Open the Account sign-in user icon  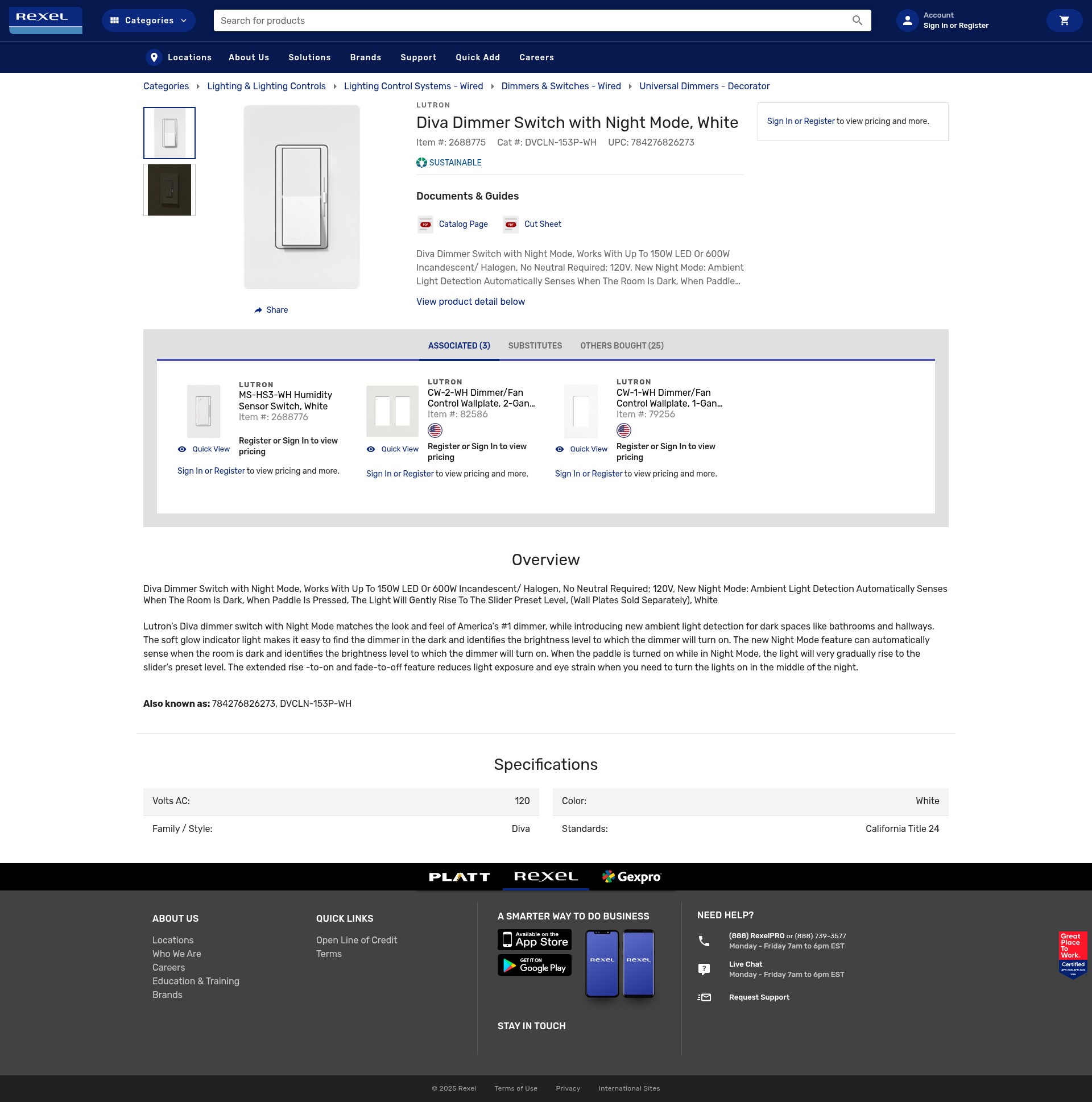(x=907, y=20)
